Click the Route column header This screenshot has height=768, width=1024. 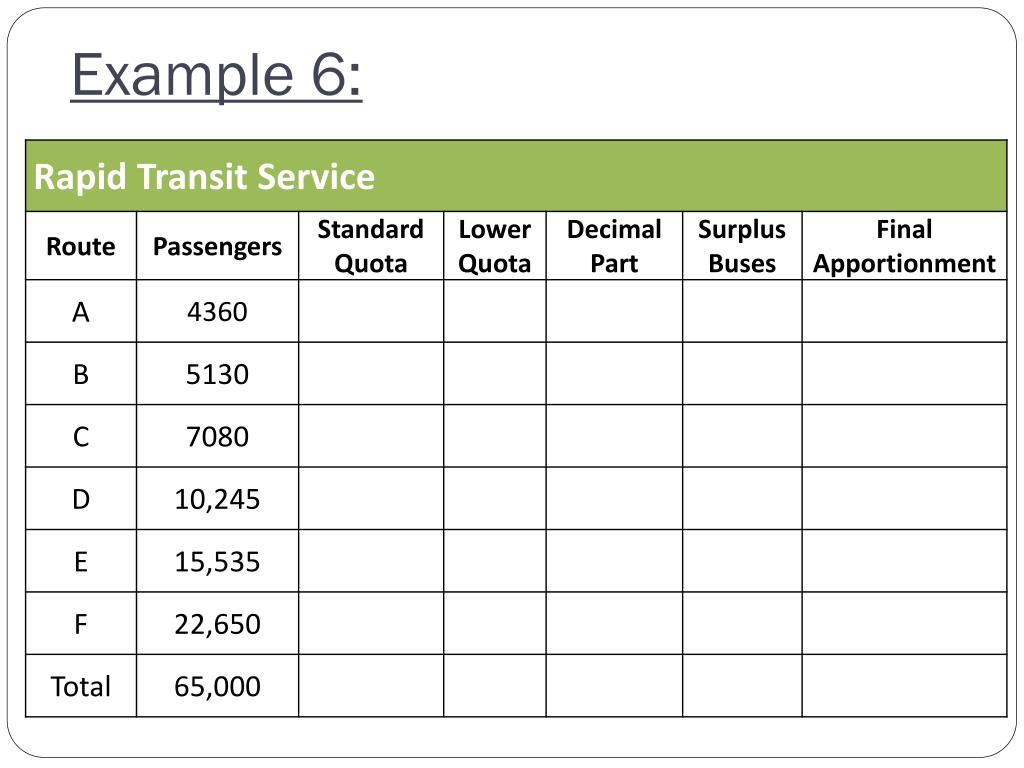click(x=81, y=246)
